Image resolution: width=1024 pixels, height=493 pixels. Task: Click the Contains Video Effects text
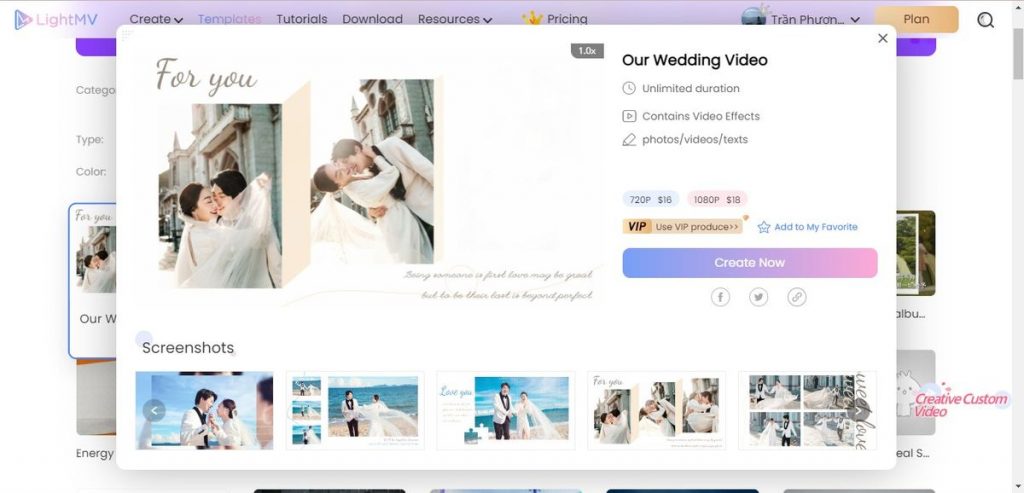pos(701,116)
